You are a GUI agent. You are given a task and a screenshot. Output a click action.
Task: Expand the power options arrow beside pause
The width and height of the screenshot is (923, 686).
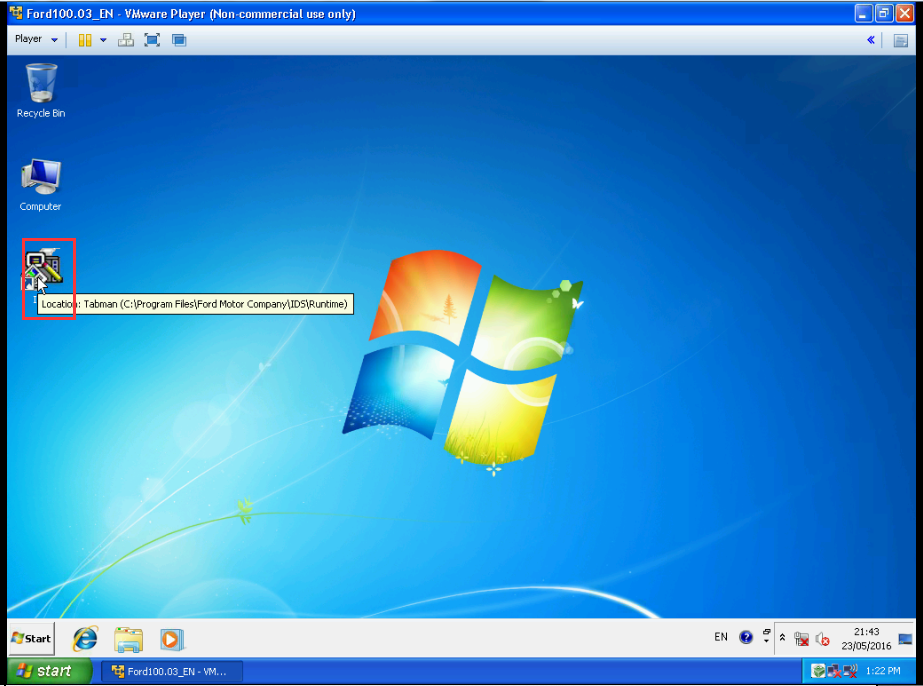click(104, 40)
